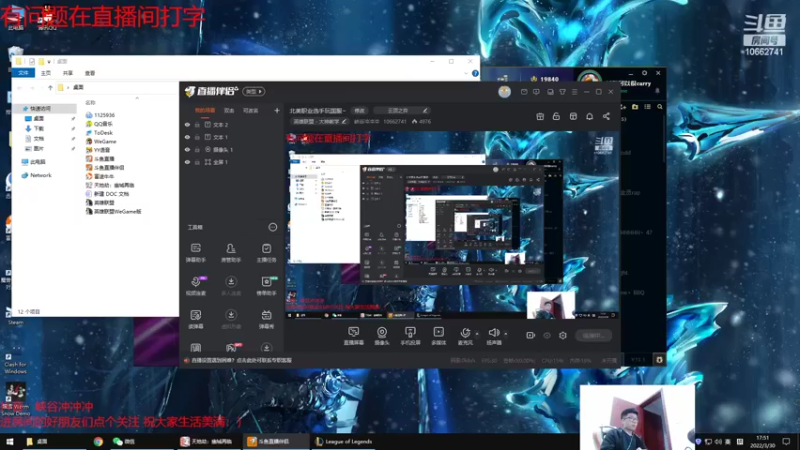Click share icon in streaming app header
Screen dimensions: 800x450
[606, 116]
